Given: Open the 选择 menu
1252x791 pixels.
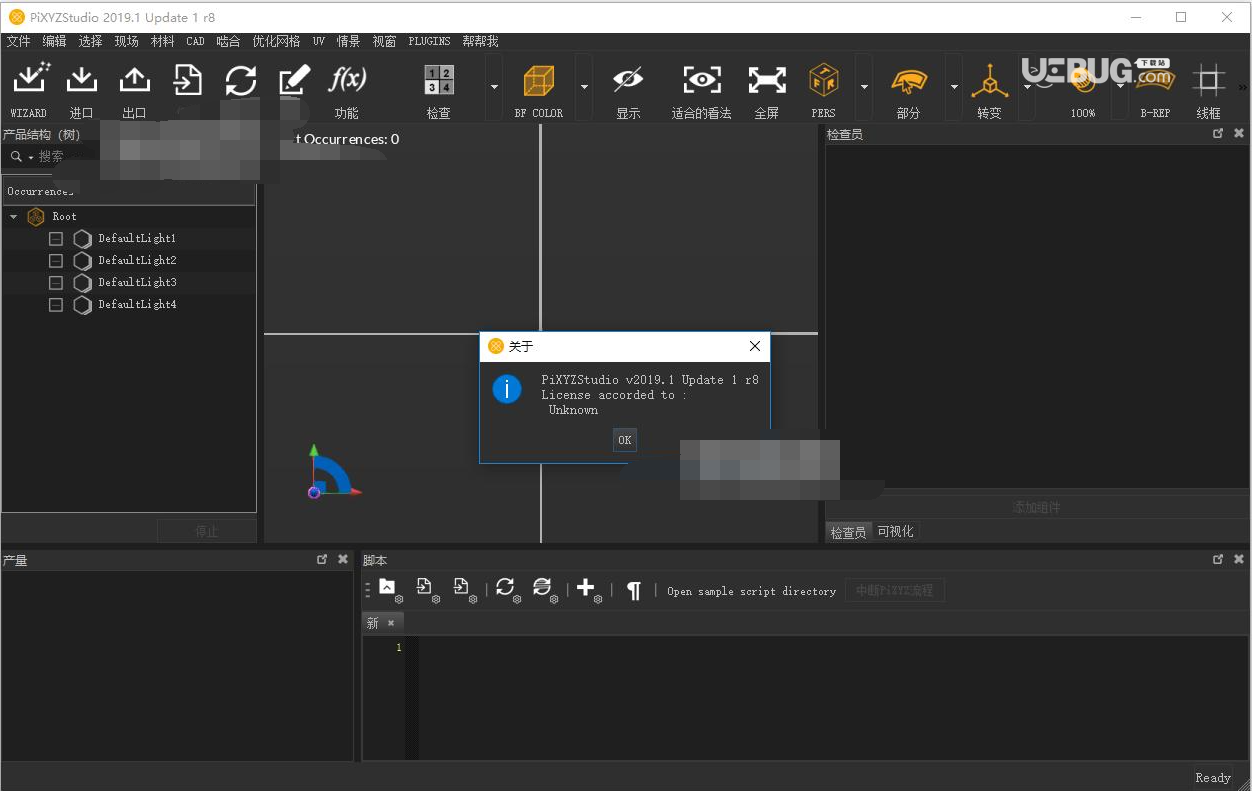Looking at the screenshot, I should [x=90, y=42].
